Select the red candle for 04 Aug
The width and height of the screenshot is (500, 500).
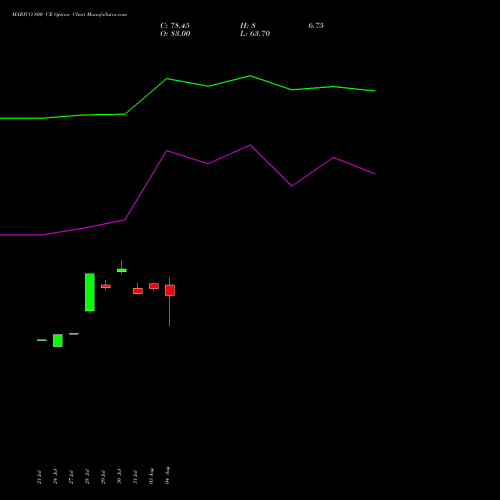click(x=170, y=290)
